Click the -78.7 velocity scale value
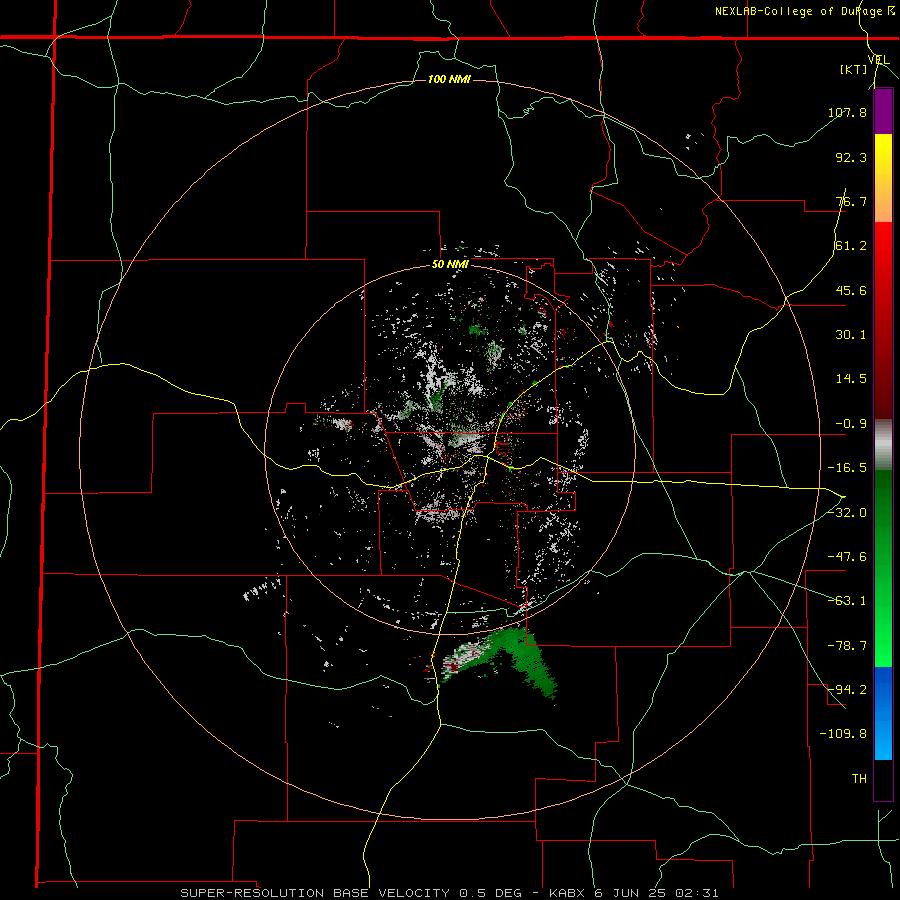The height and width of the screenshot is (900, 900). coord(847,646)
